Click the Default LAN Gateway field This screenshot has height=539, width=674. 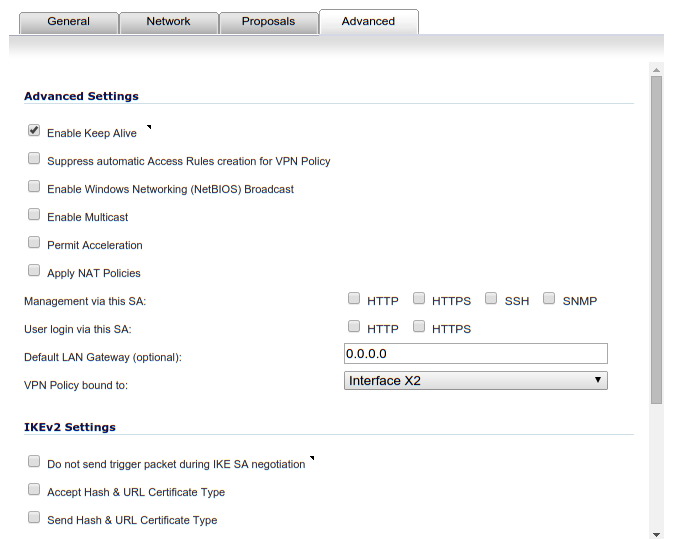click(x=475, y=353)
